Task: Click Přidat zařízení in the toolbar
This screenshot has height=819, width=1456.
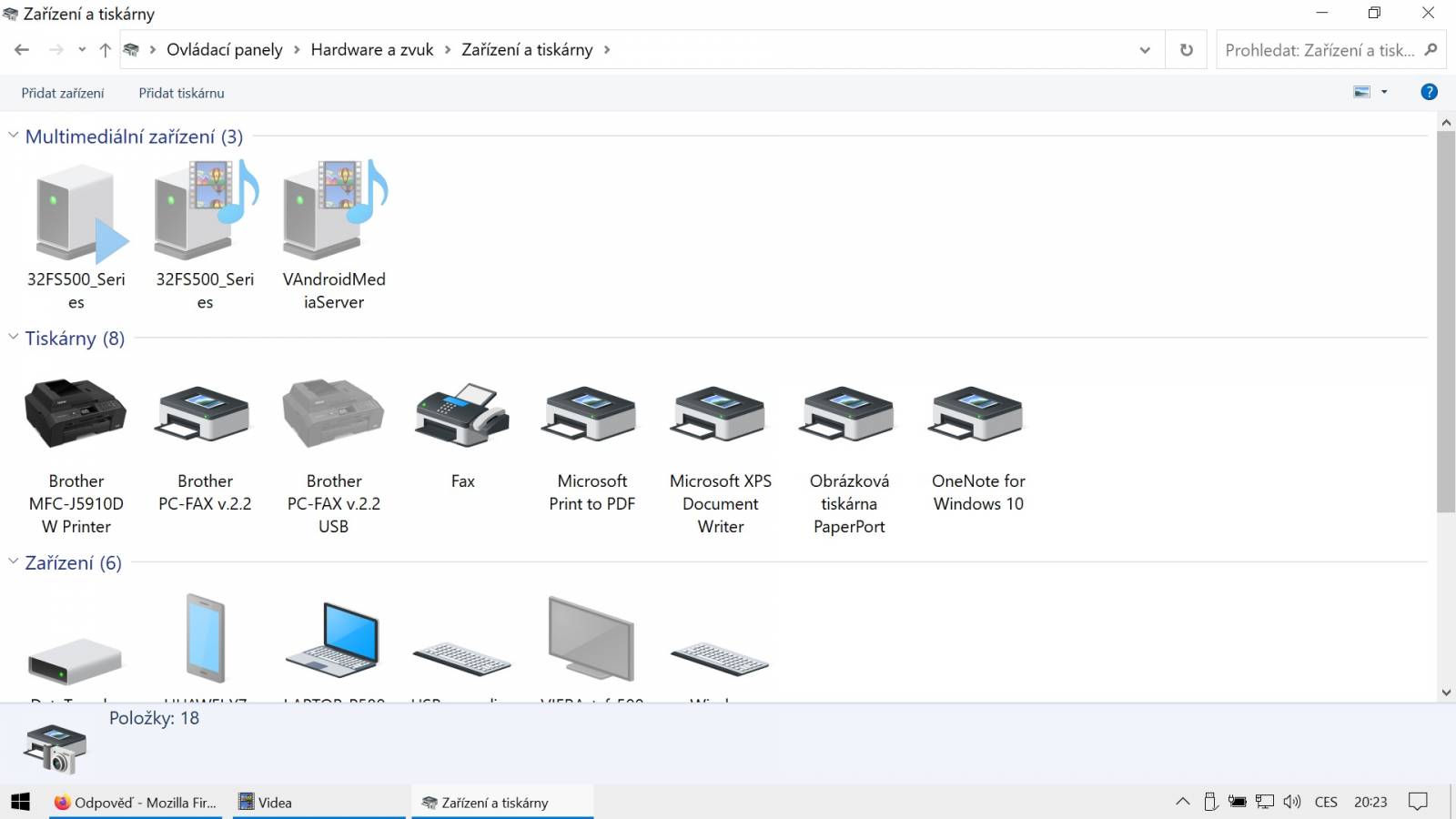Action: (63, 93)
